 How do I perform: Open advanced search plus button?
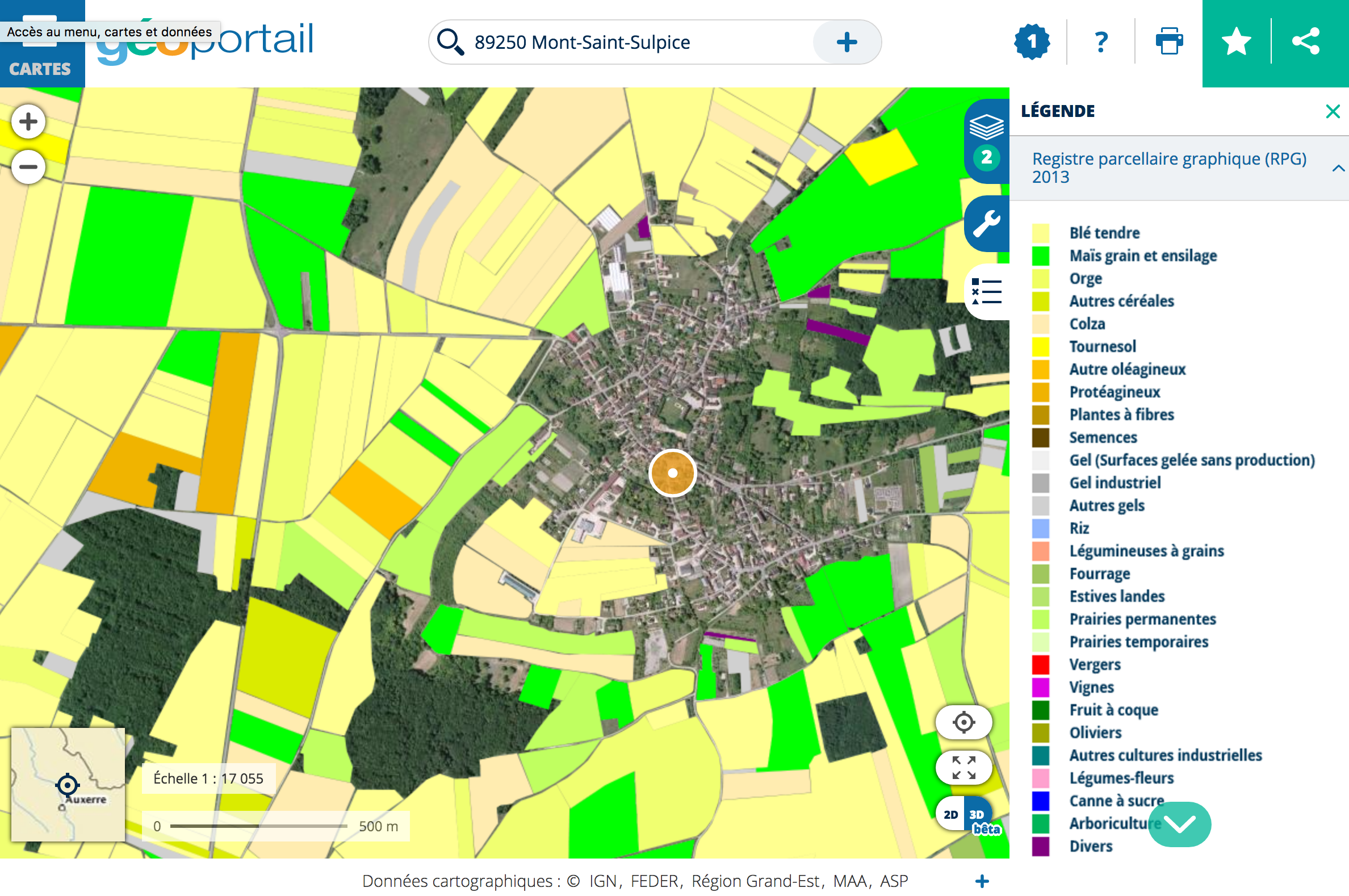pyautogui.click(x=846, y=41)
